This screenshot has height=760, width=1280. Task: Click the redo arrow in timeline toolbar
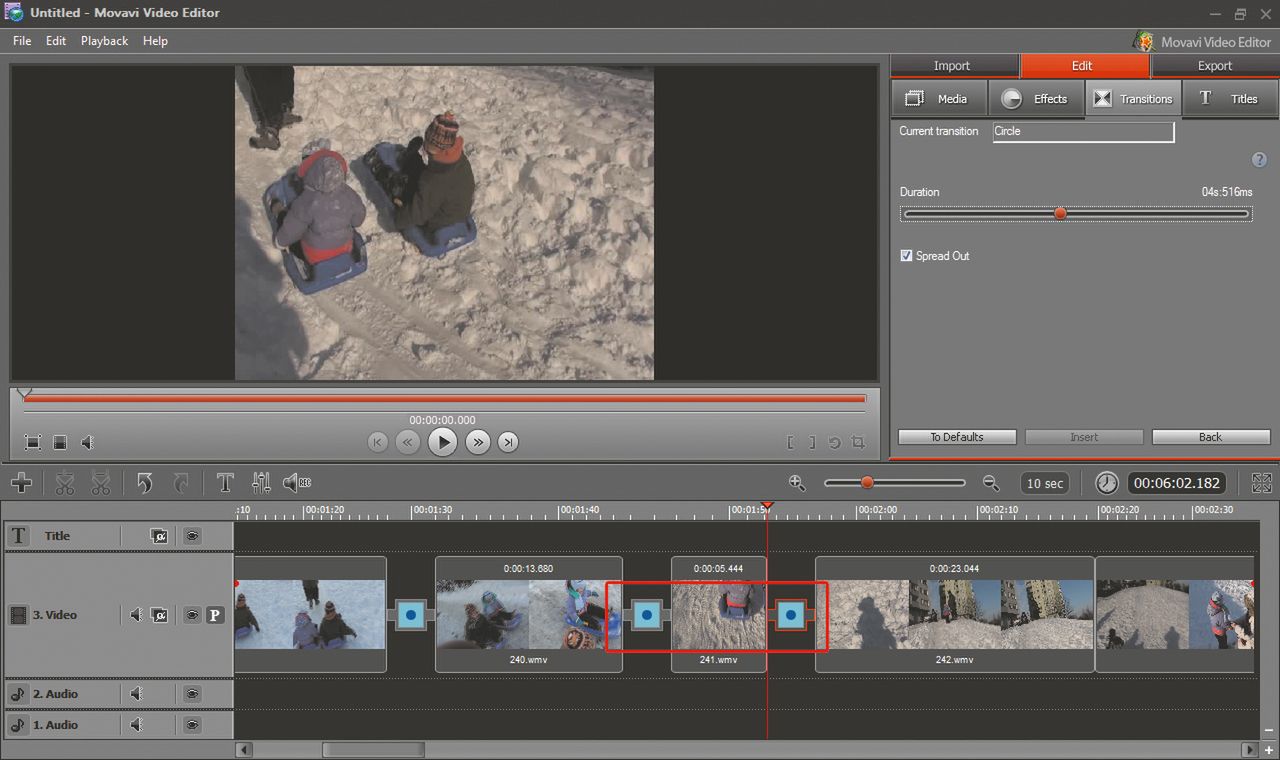click(181, 484)
